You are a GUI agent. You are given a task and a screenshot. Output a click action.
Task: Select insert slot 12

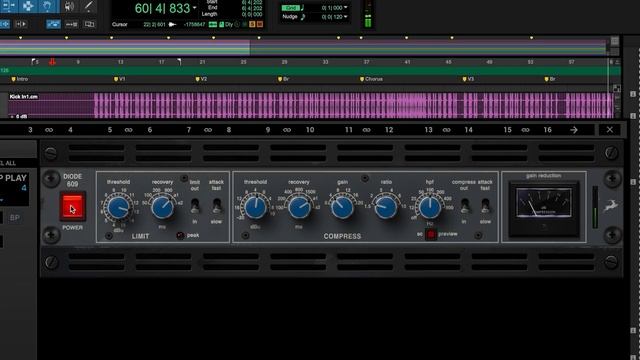coord(389,130)
